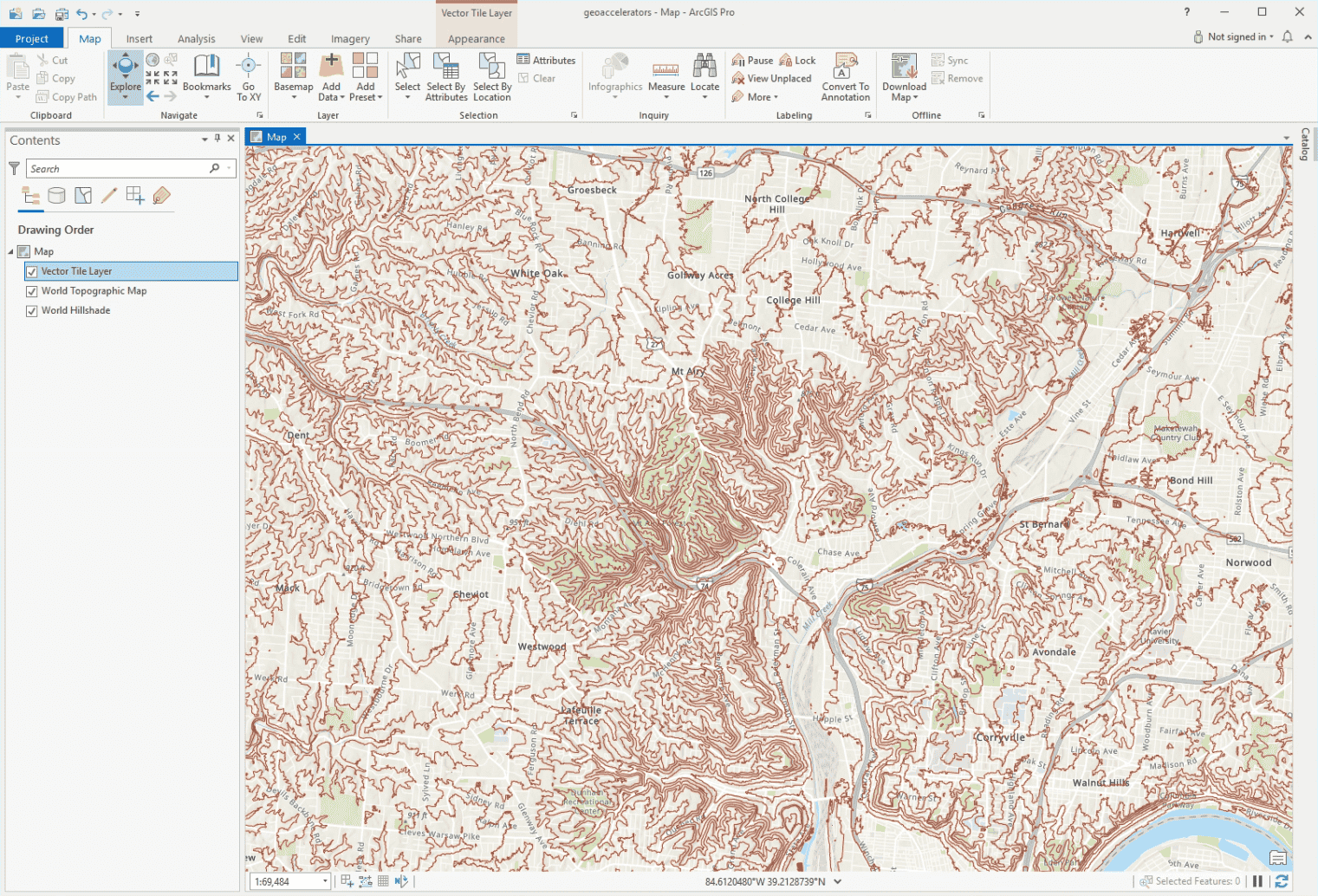
Task: Open the map scale dropdown
Action: pyautogui.click(x=325, y=881)
